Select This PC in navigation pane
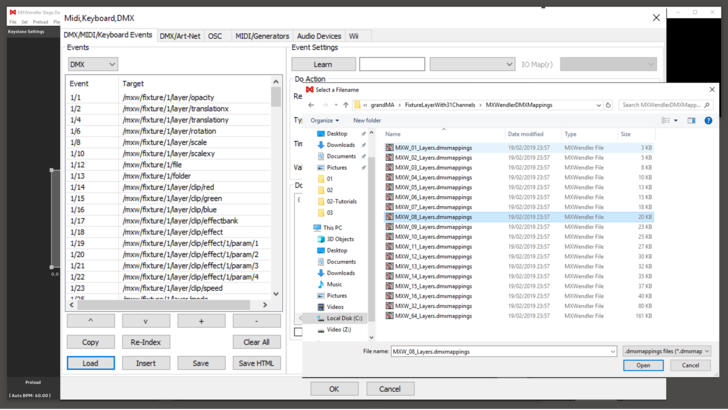Image resolution: width=728 pixels, height=410 pixels. click(332, 228)
